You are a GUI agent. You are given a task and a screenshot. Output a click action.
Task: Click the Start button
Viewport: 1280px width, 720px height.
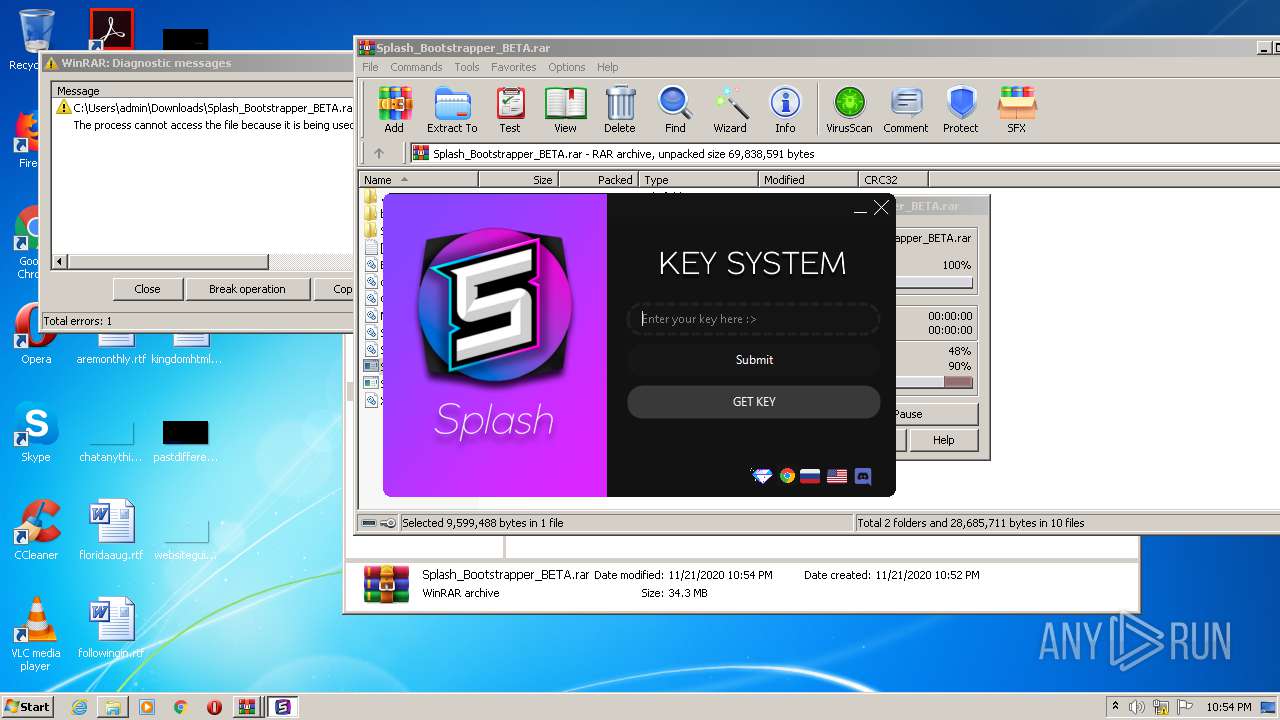coord(27,707)
